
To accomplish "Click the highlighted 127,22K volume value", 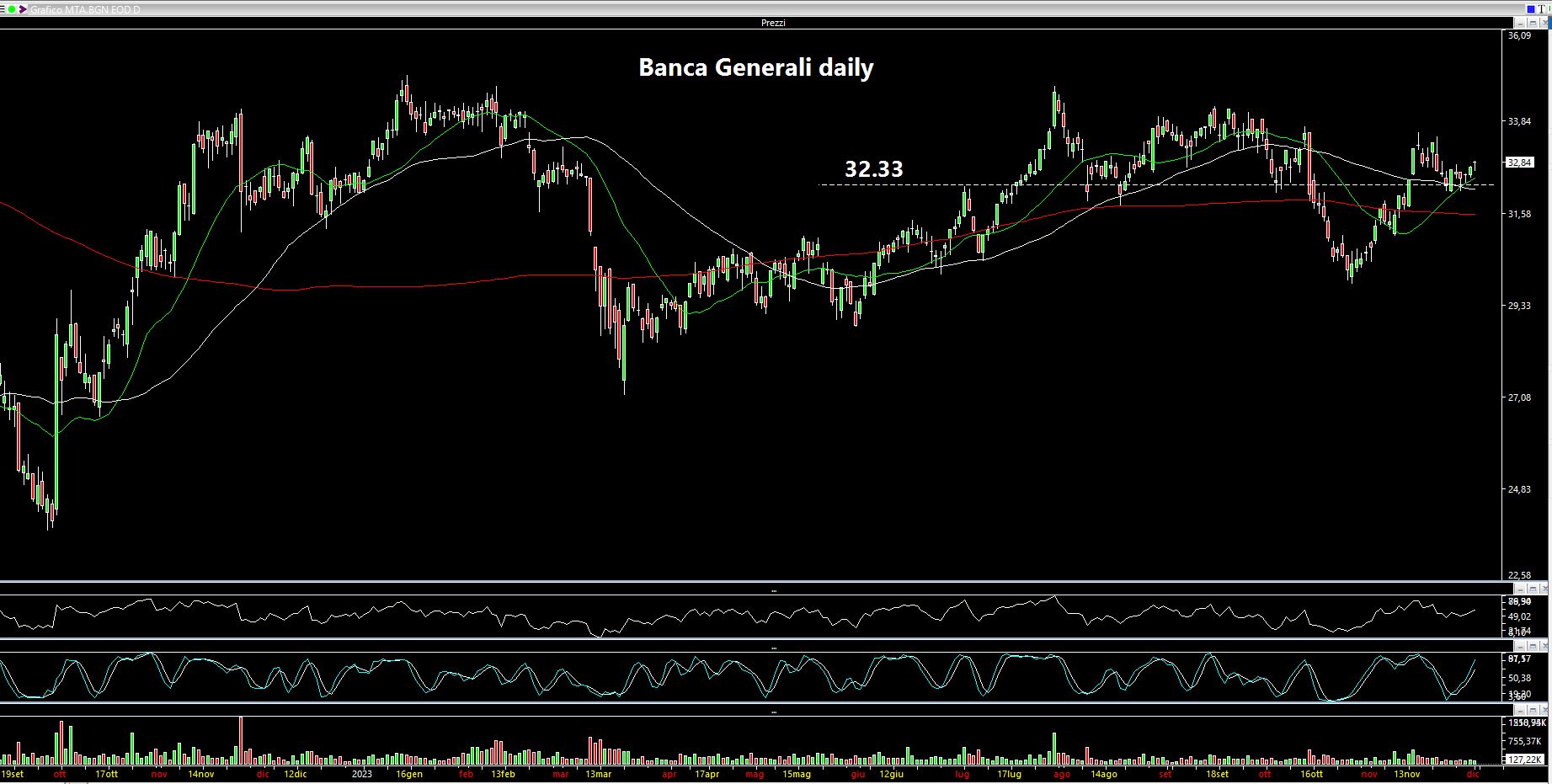I will coord(1524,760).
